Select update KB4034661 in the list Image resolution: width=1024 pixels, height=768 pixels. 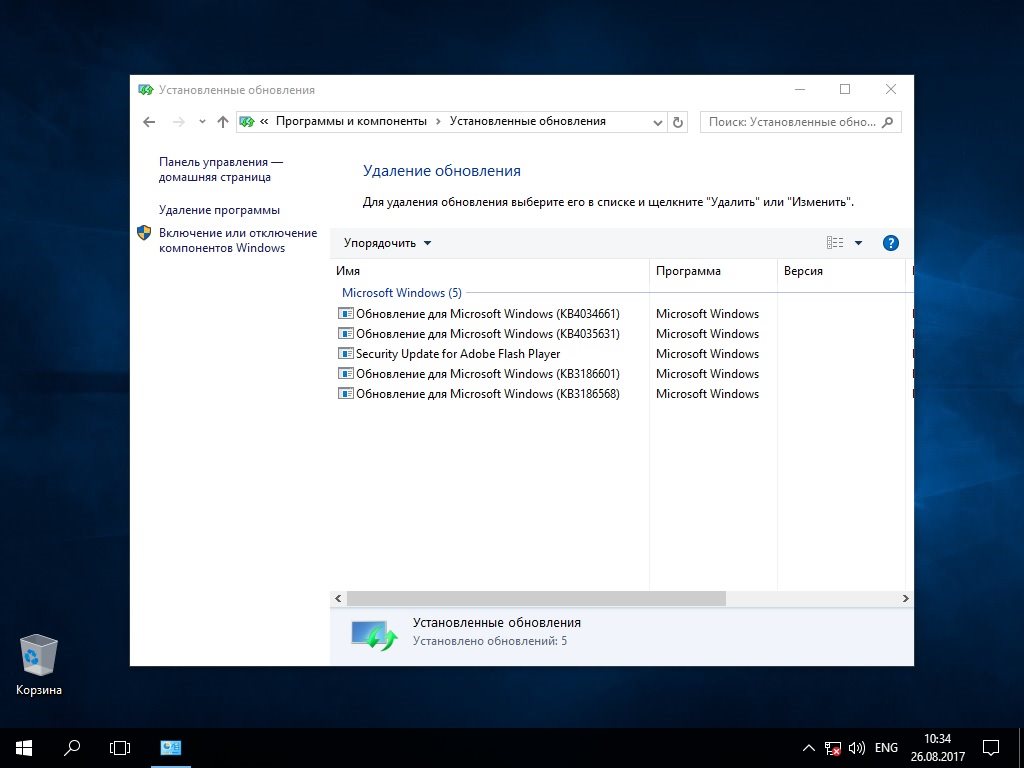coord(487,314)
